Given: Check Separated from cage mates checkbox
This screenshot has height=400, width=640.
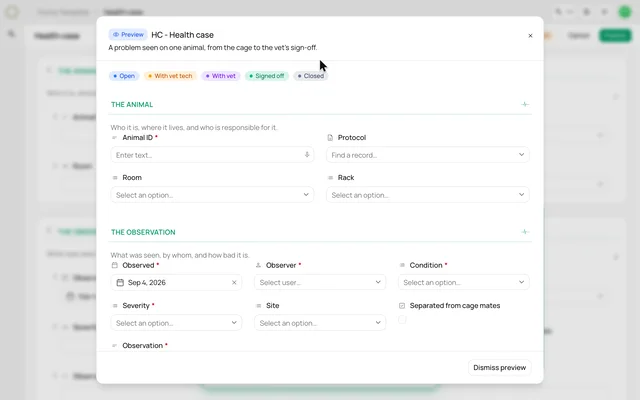Looking at the screenshot, I should pos(402,320).
